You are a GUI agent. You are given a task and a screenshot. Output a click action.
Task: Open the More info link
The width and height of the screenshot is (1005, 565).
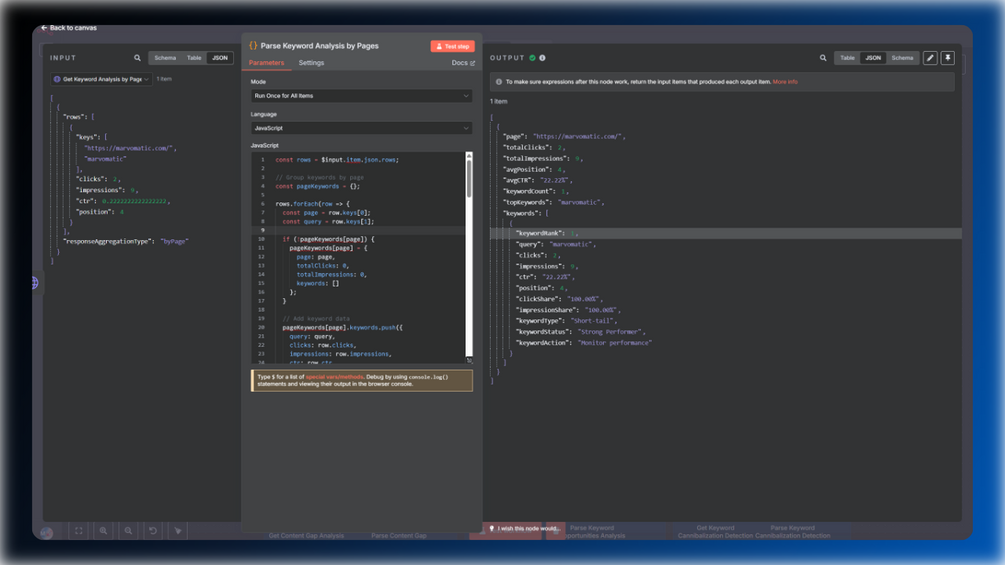click(x=785, y=82)
